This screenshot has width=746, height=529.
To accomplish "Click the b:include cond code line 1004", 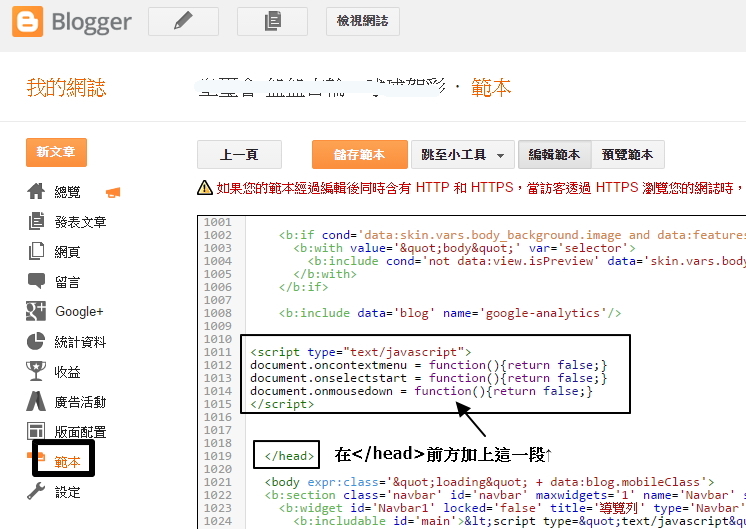I will [527, 261].
